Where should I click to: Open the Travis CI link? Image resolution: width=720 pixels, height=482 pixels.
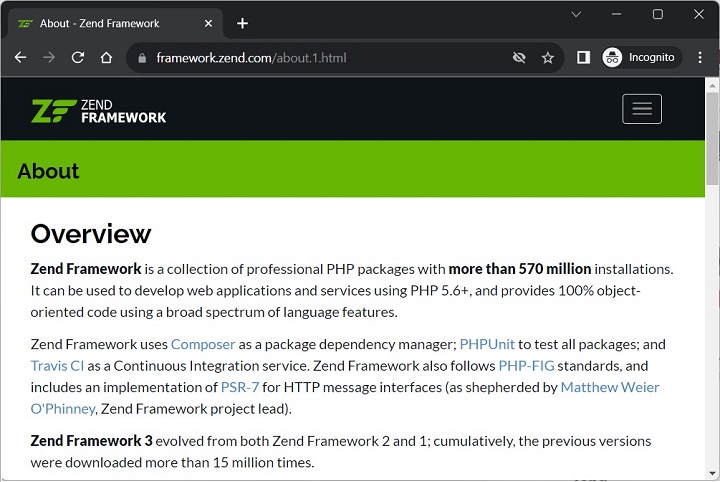pos(57,366)
